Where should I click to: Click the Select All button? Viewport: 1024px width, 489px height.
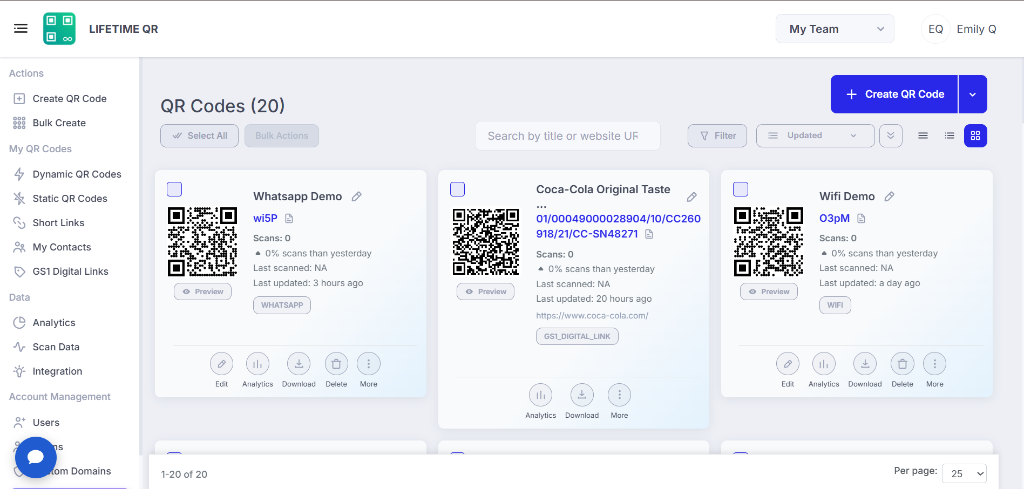tap(199, 136)
